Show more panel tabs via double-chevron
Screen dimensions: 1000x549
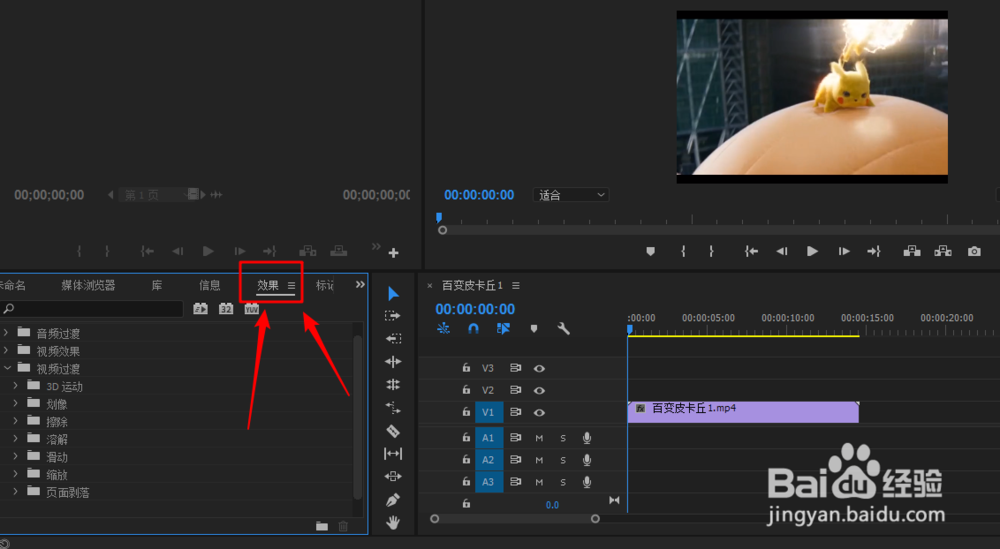pos(360,284)
